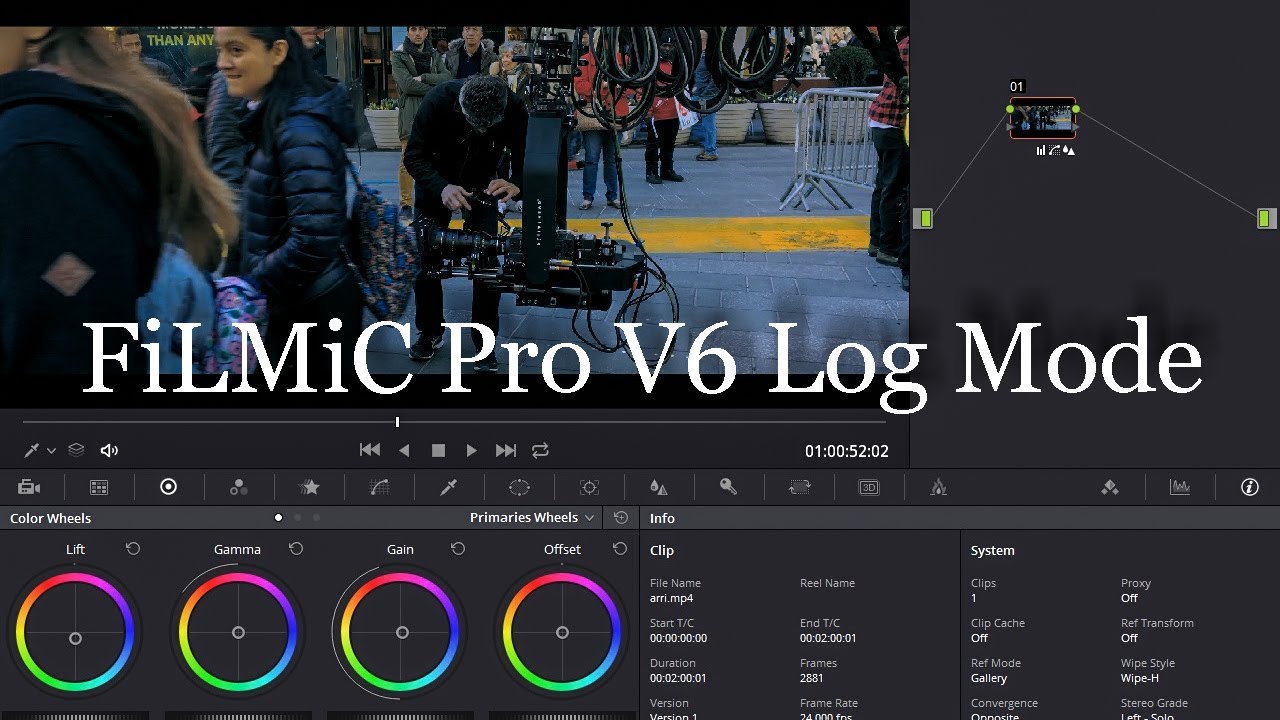
Task: Open the Keyframes palette
Action: pyautogui.click(x=1109, y=487)
